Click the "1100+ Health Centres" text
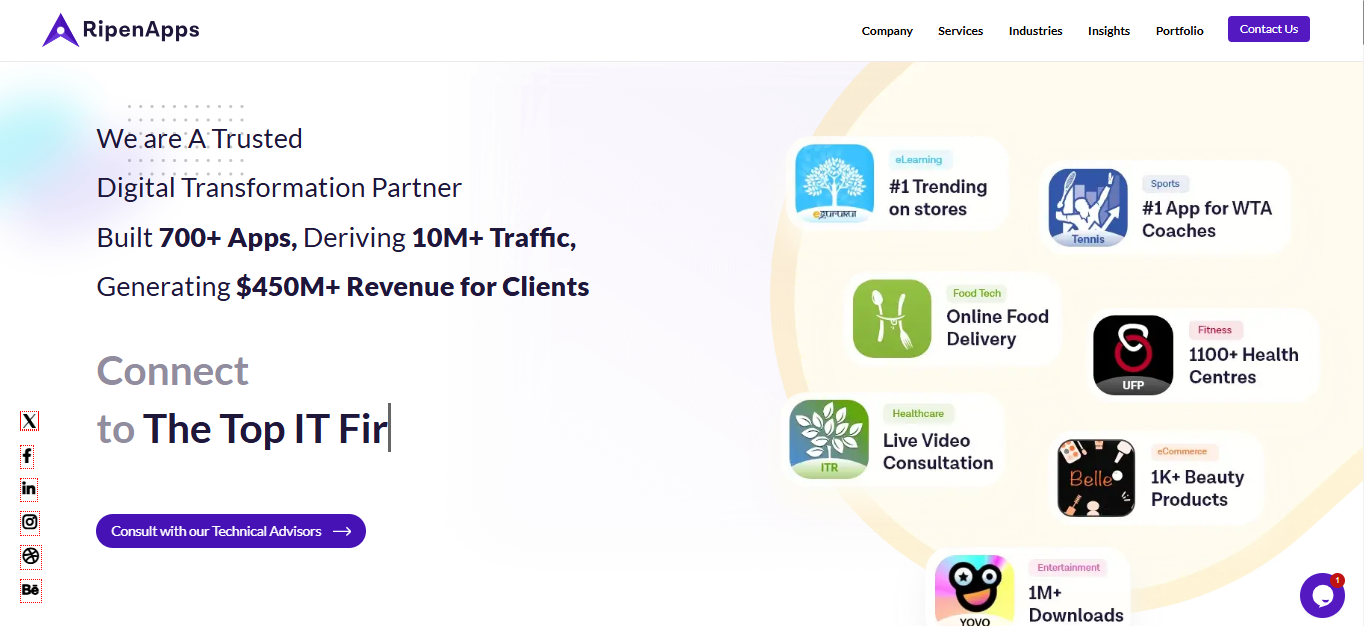1364x626 pixels. pyautogui.click(x=1244, y=366)
